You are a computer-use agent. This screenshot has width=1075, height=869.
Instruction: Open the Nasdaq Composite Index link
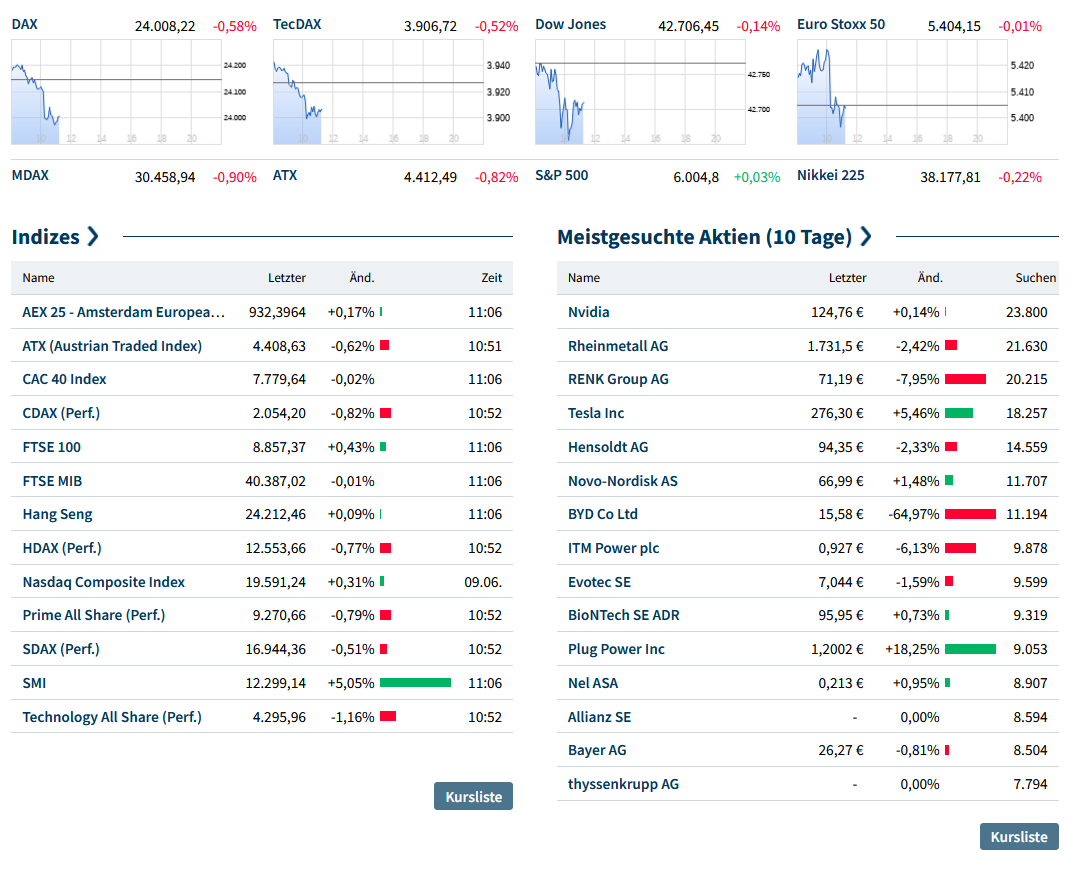(104, 583)
